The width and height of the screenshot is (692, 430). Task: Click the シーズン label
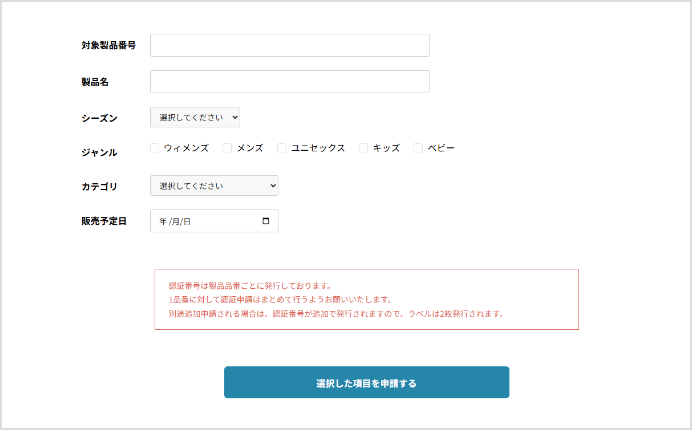point(99,118)
